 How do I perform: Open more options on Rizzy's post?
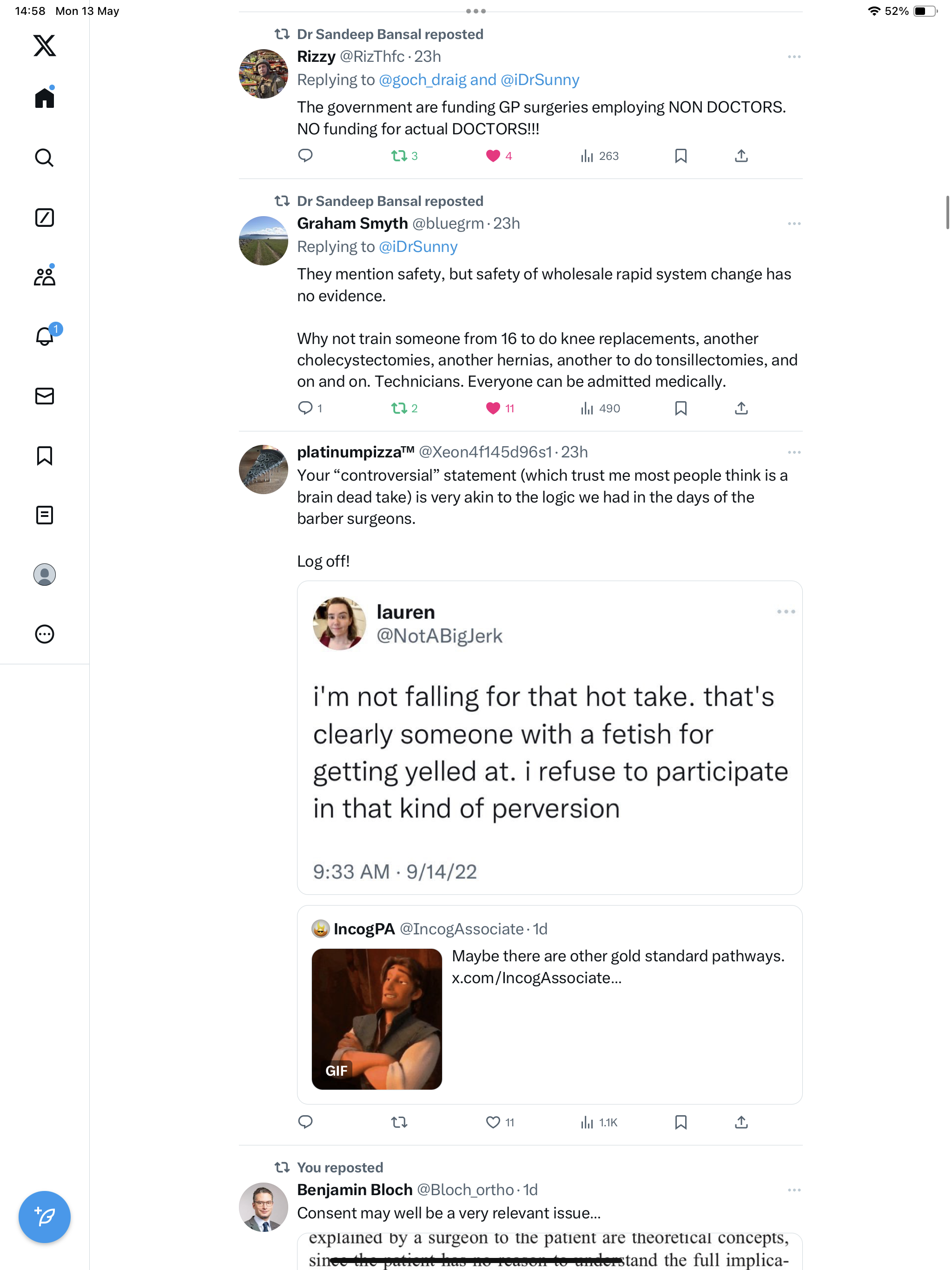click(x=794, y=57)
